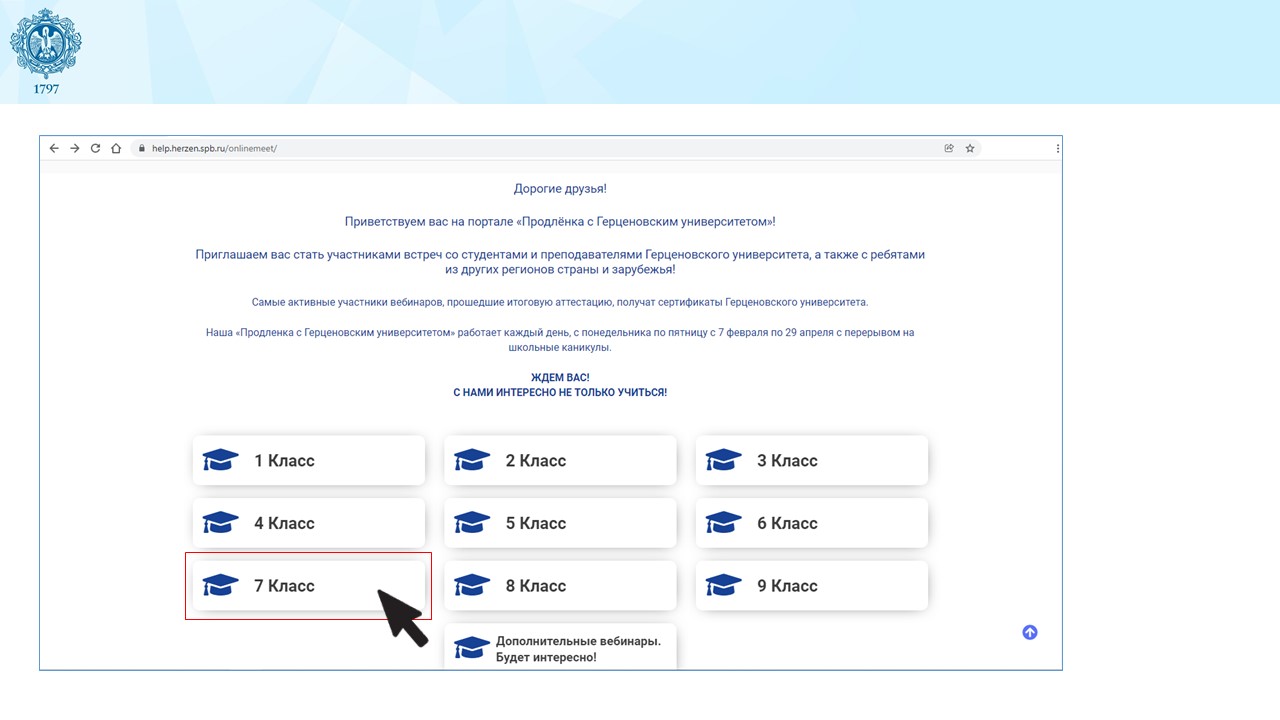Click graduation cap icon beside 1 Класс
Viewport: 1280px width, 720px height.
[x=220, y=460]
